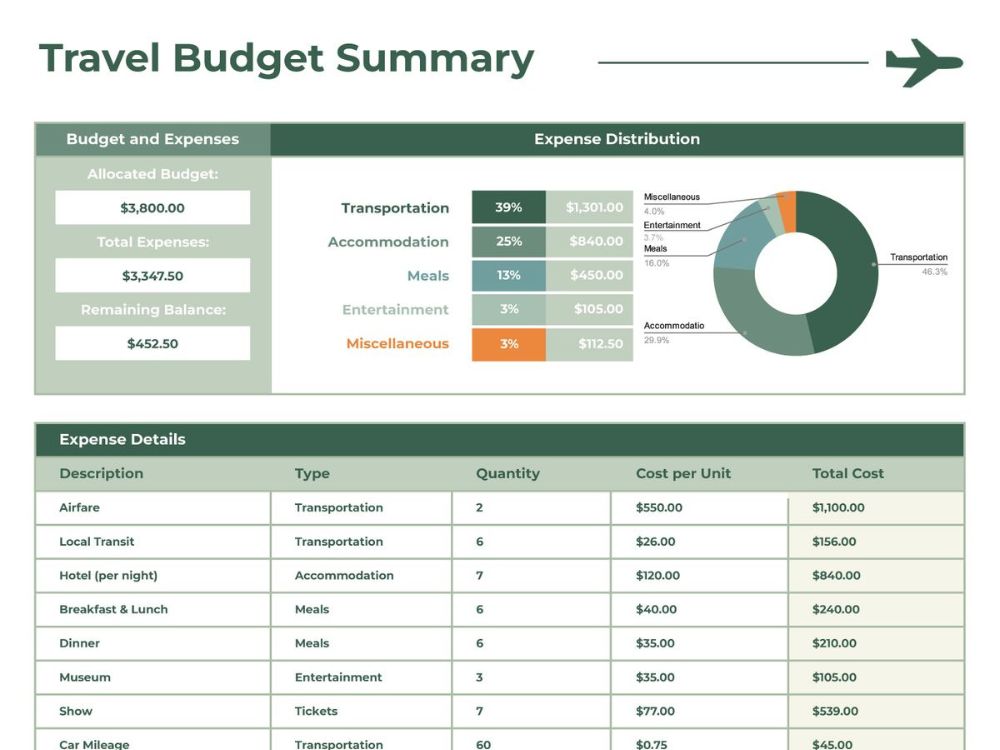The image size is (1000, 750).
Task: Select the Airfare description cell
Action: coord(153,508)
